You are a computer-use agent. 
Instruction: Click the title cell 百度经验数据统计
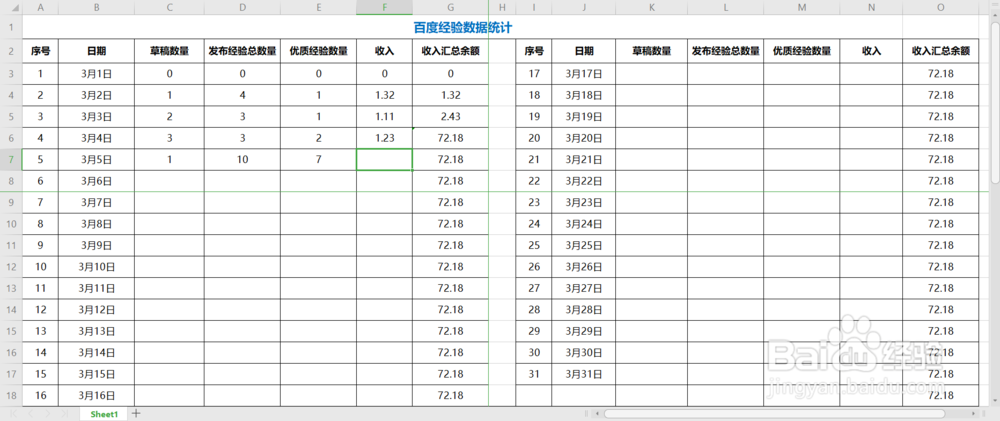point(463,27)
